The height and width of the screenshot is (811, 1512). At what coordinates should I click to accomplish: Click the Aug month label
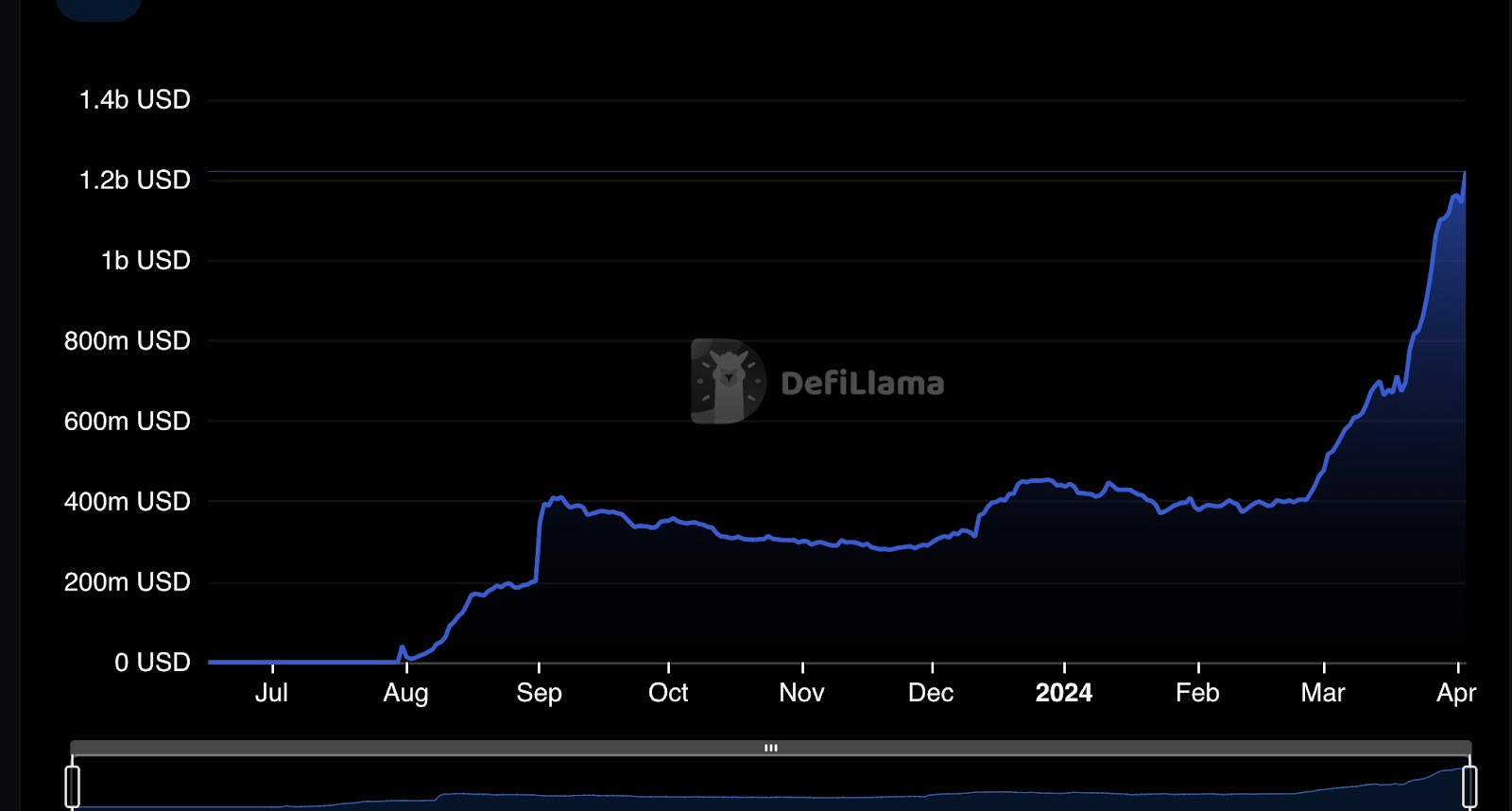coord(405,694)
